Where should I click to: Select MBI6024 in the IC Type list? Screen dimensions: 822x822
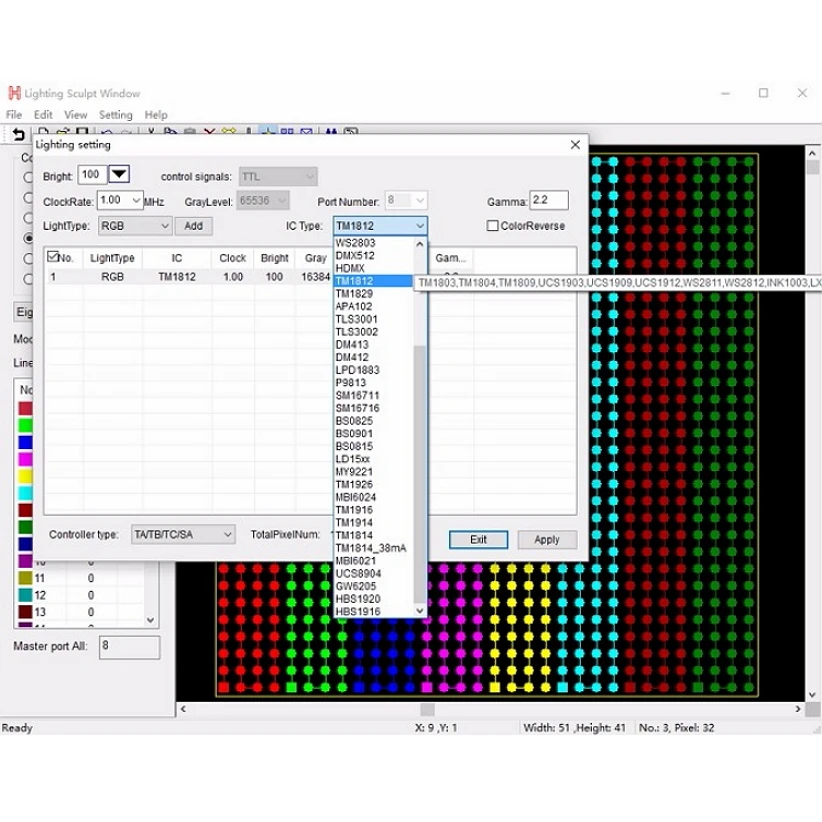tap(374, 497)
